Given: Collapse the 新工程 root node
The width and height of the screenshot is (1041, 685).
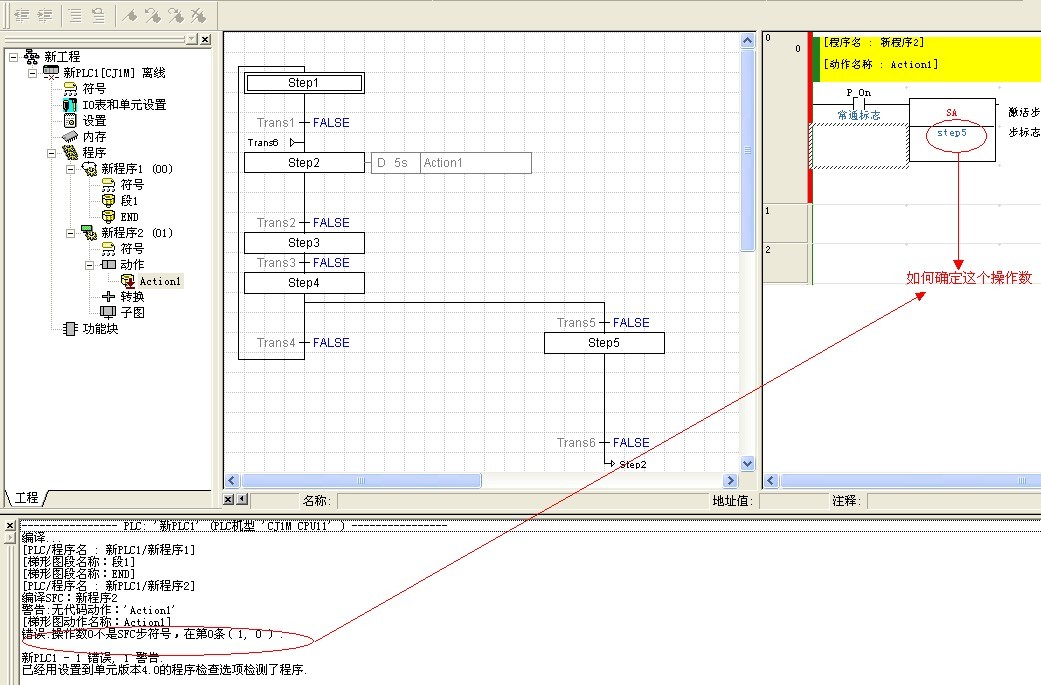Looking at the screenshot, I should point(13,57).
